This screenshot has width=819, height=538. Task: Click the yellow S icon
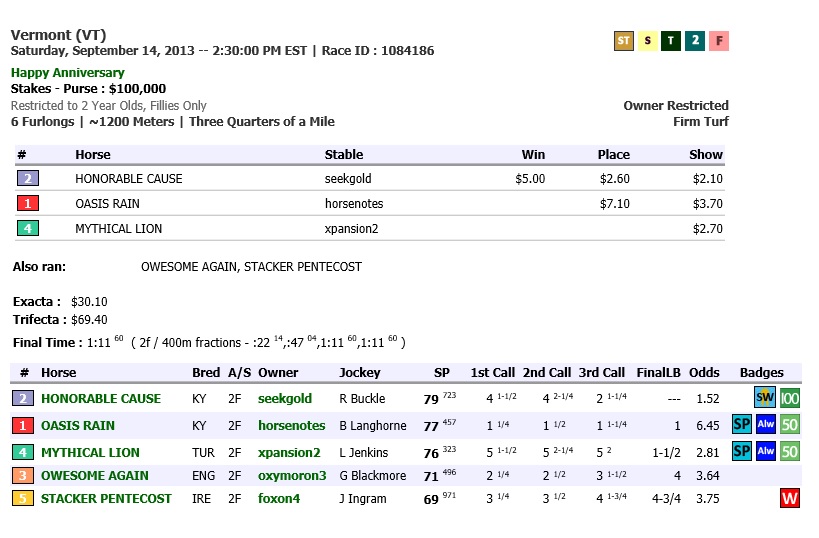[648, 41]
